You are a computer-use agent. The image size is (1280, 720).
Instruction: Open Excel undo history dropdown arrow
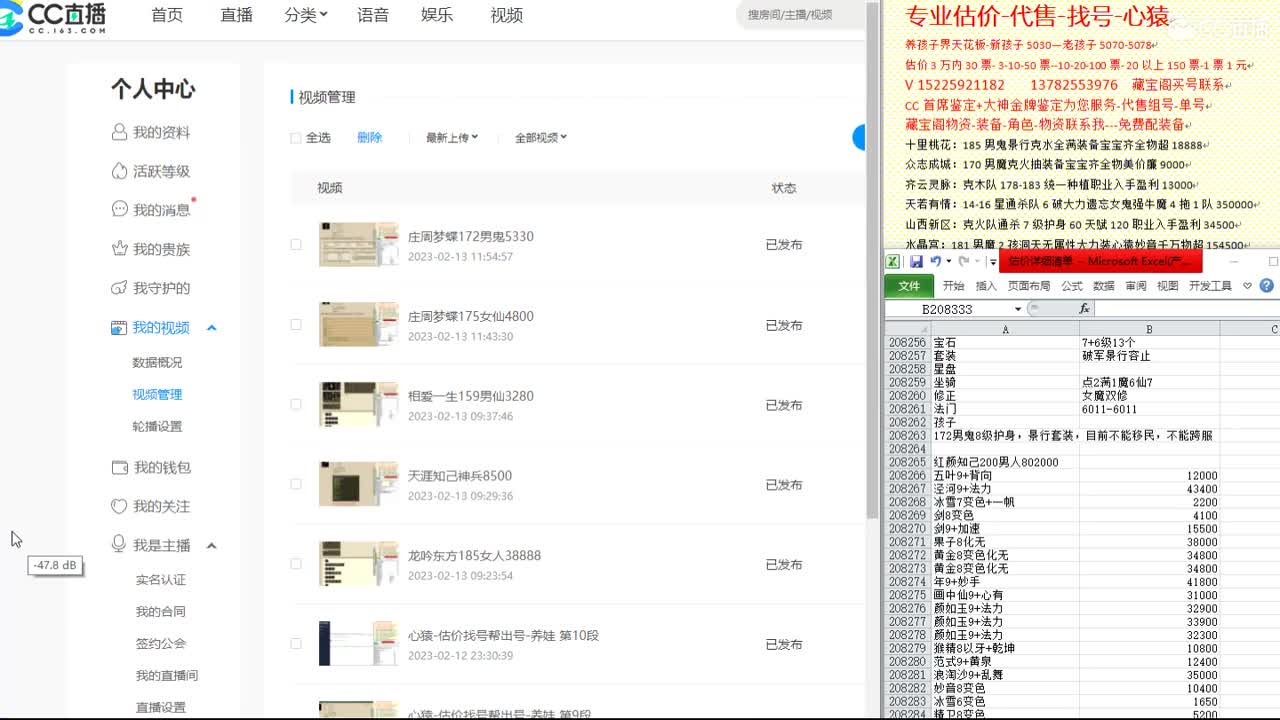(947, 262)
